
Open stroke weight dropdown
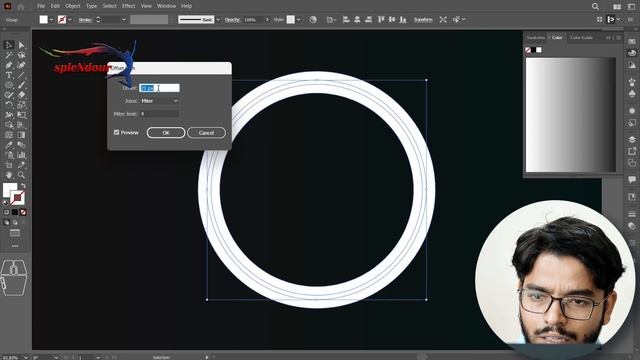point(124,20)
